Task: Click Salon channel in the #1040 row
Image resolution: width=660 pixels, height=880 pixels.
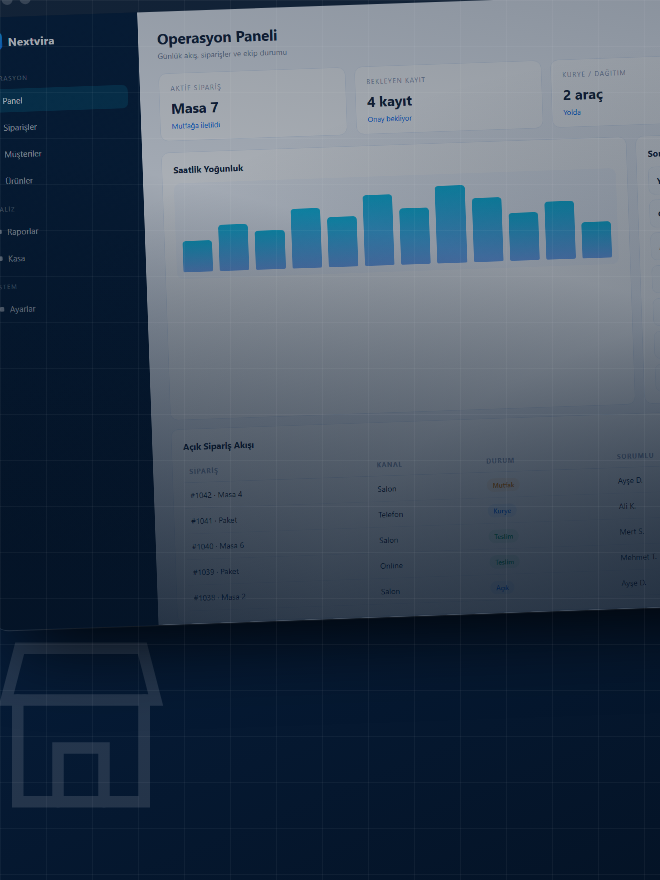Action: tap(388, 540)
